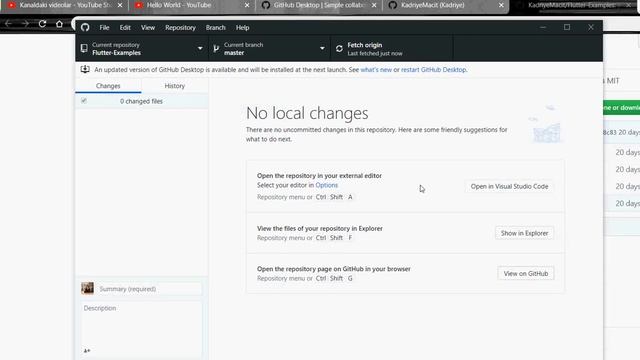Click the browser back arrow icon
The height and width of the screenshot is (360, 640).
tap(8, 24)
